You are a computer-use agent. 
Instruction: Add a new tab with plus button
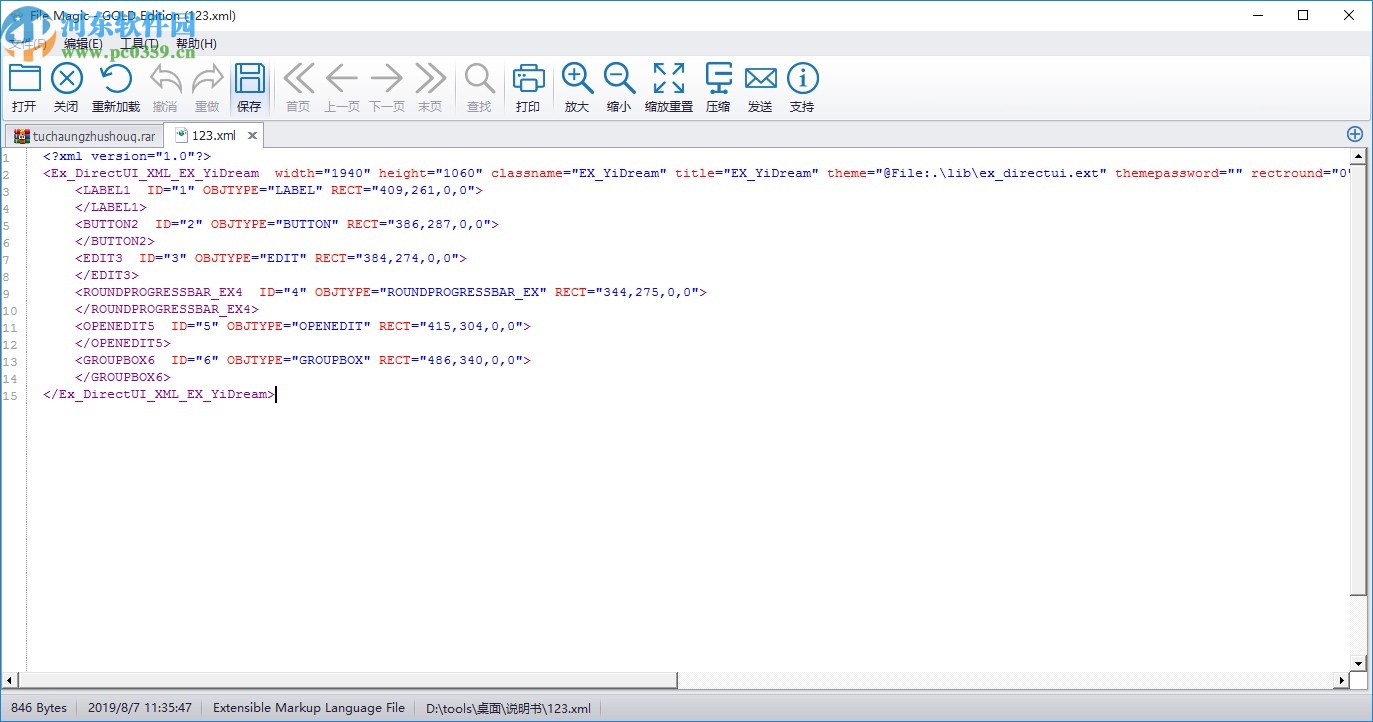point(1355,134)
